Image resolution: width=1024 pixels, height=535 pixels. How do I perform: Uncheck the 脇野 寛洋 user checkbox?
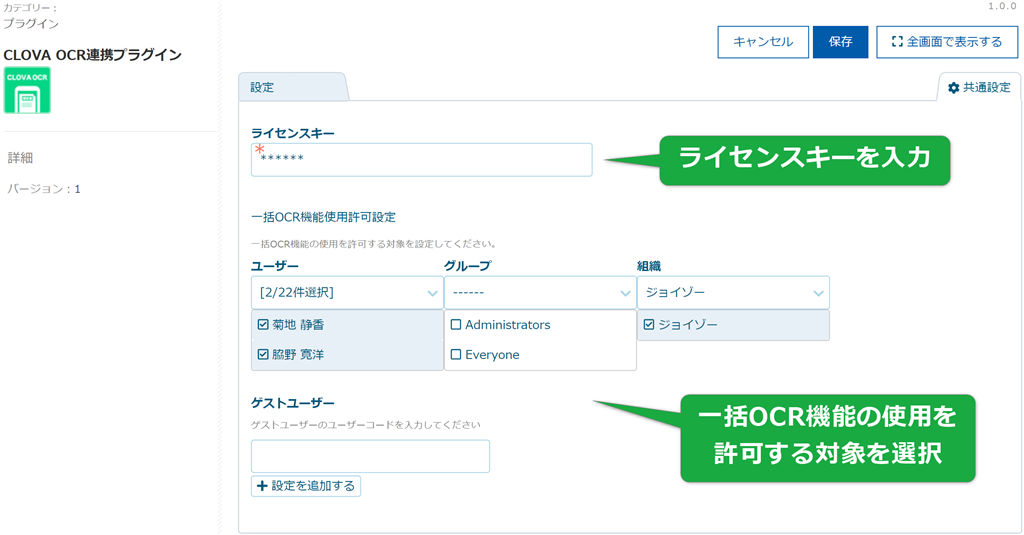[263, 355]
